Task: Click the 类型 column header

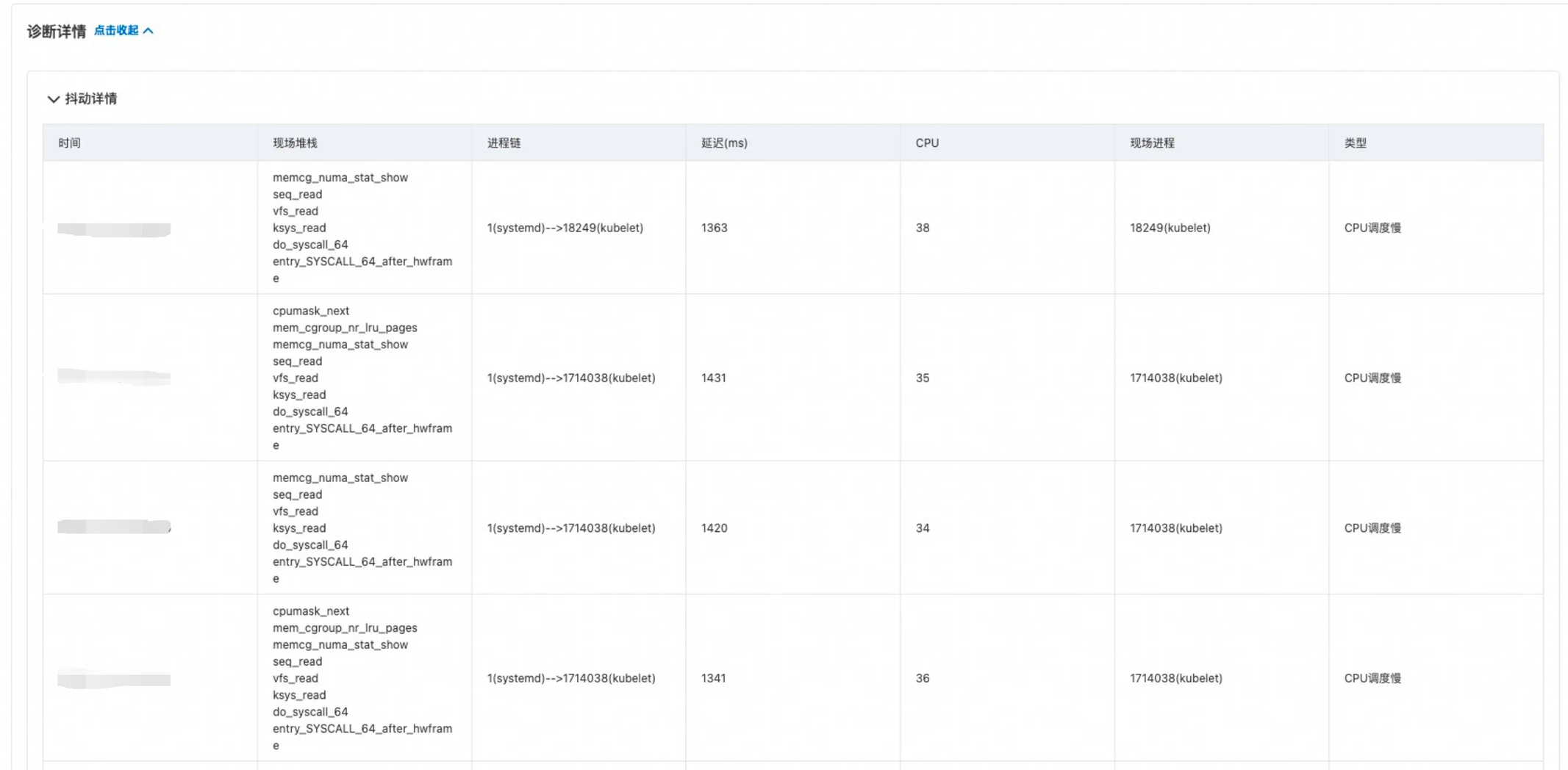Action: (1355, 143)
